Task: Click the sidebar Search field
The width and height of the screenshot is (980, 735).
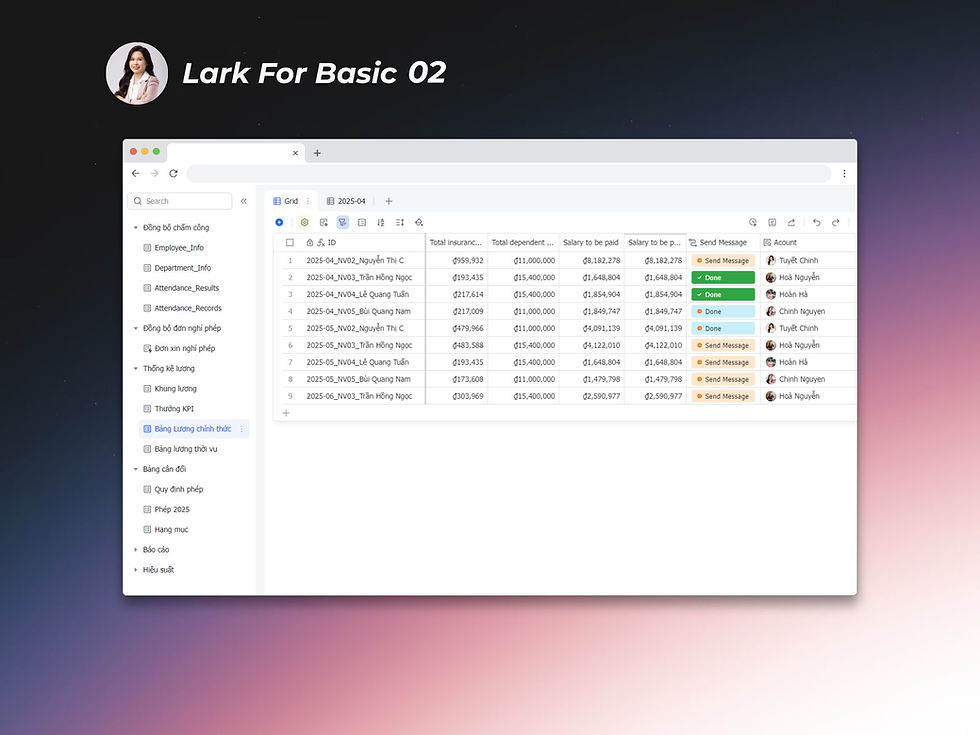Action: [x=180, y=201]
